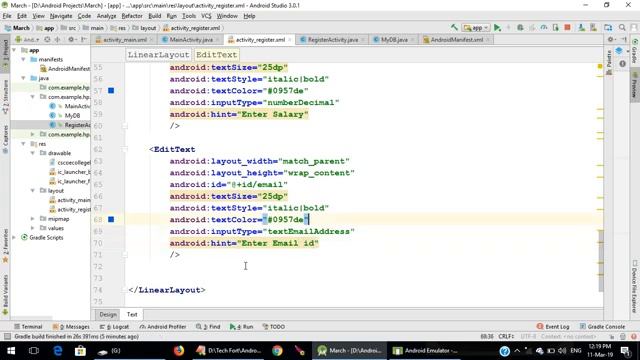
Task: Open Chrome from the taskbar
Action: [277, 351]
